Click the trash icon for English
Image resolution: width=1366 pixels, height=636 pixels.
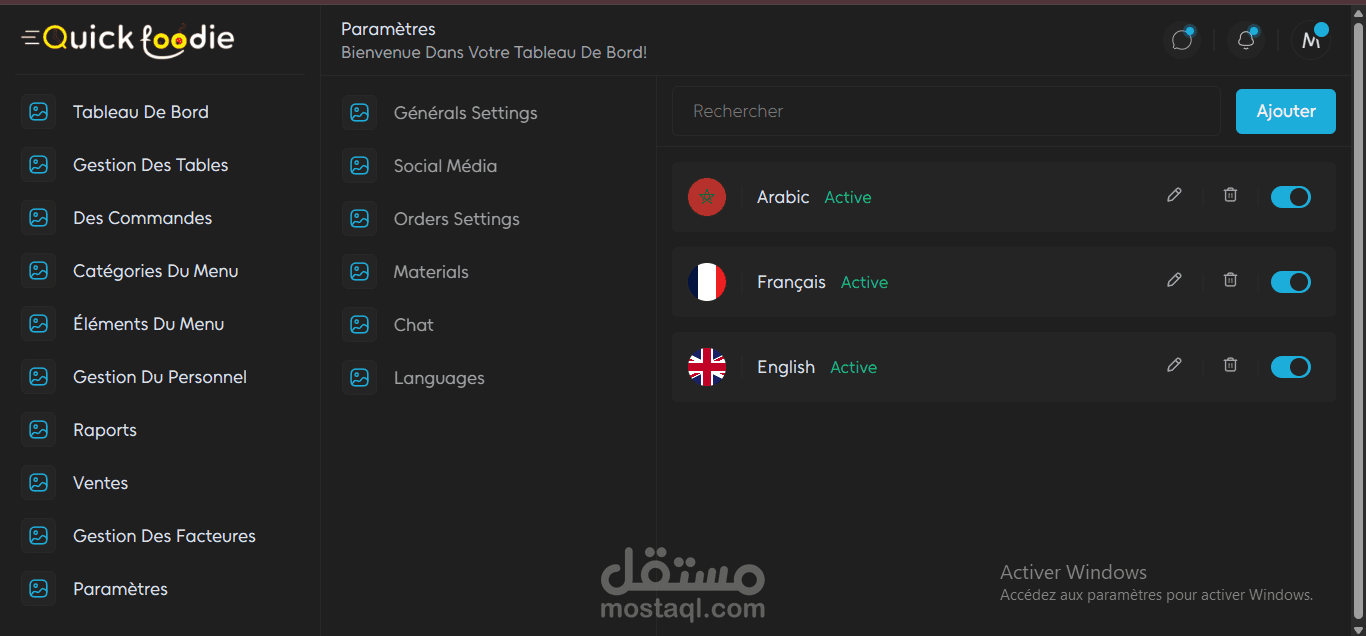(x=1230, y=365)
